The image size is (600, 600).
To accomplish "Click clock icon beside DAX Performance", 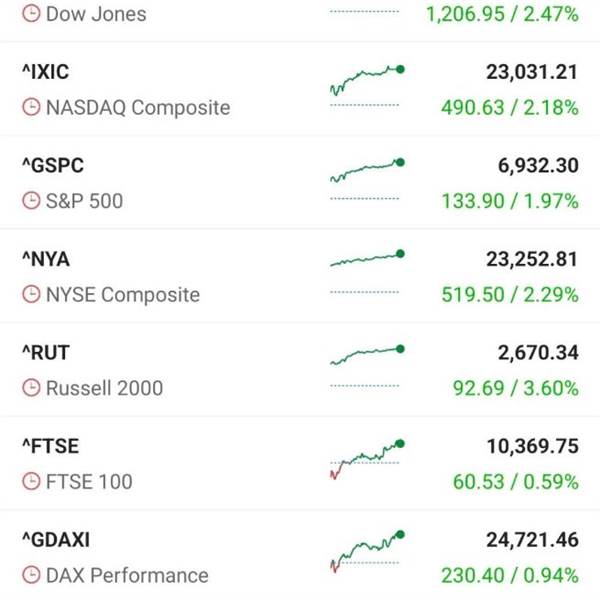I will tap(32, 576).
